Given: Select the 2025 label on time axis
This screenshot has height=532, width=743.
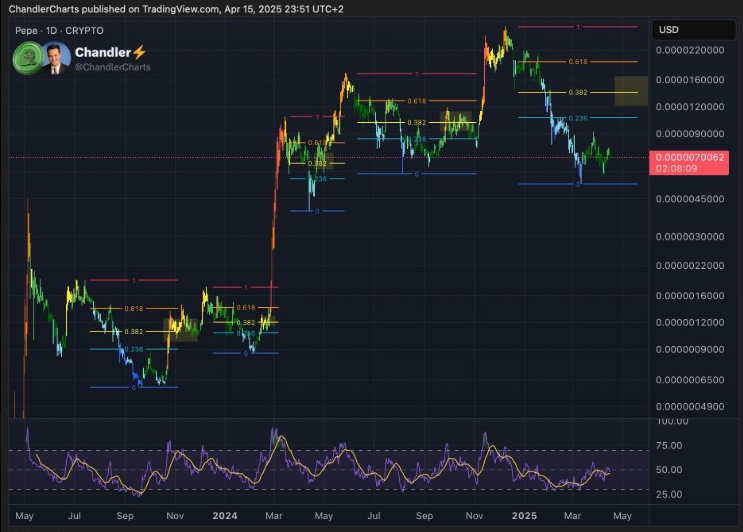Looking at the screenshot, I should 524,516.
